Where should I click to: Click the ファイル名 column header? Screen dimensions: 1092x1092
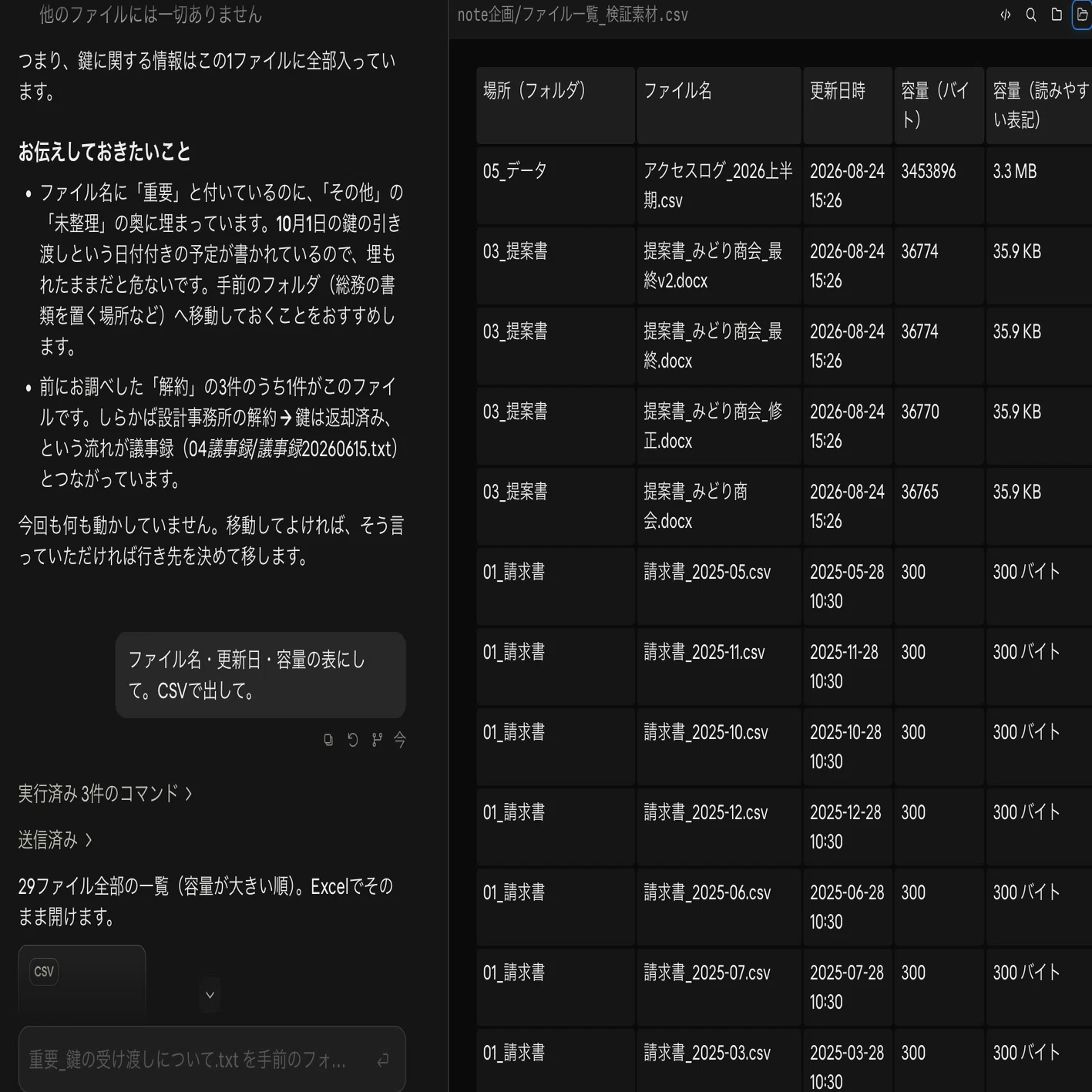coord(719,105)
